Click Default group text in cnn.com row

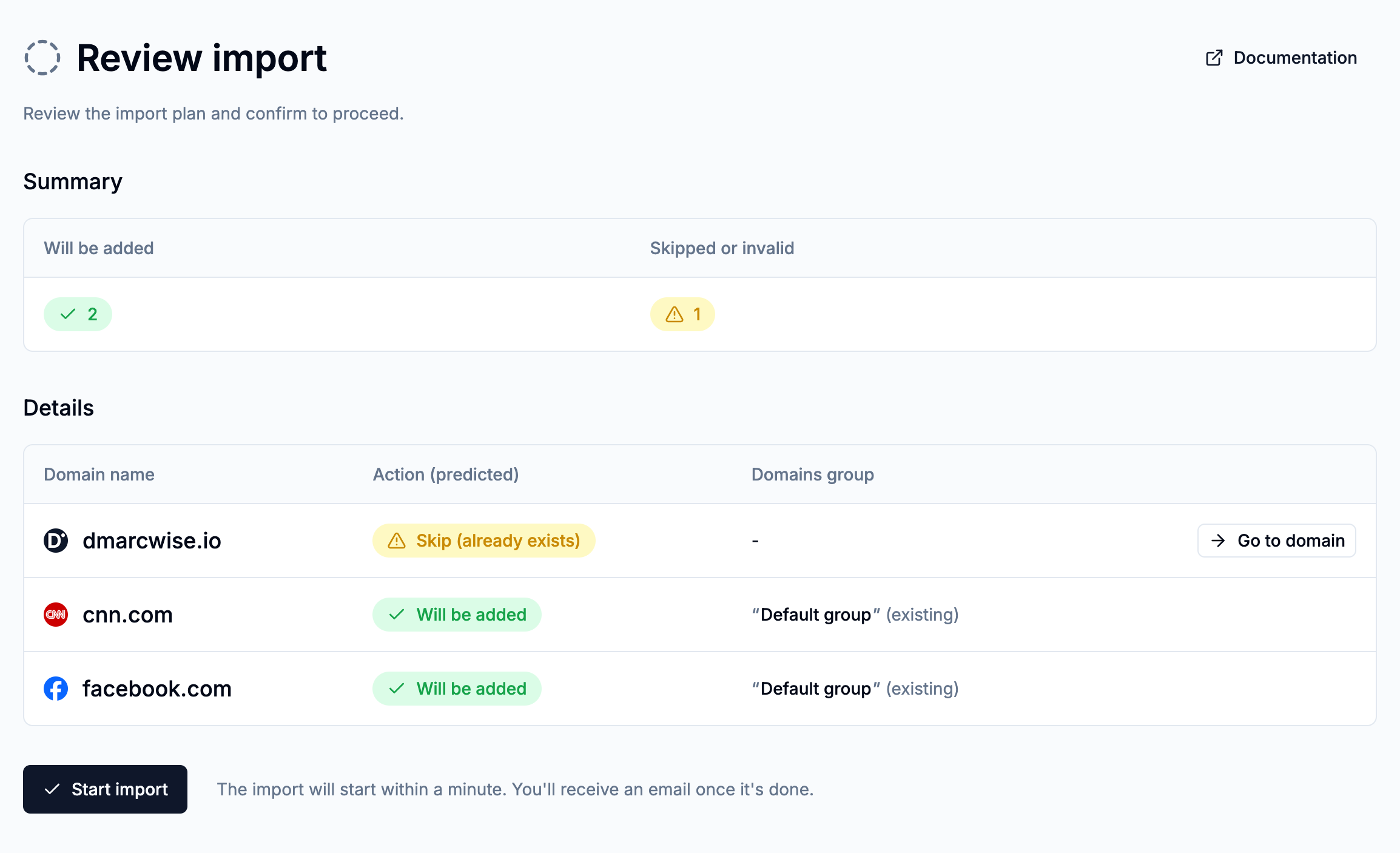[816, 615]
